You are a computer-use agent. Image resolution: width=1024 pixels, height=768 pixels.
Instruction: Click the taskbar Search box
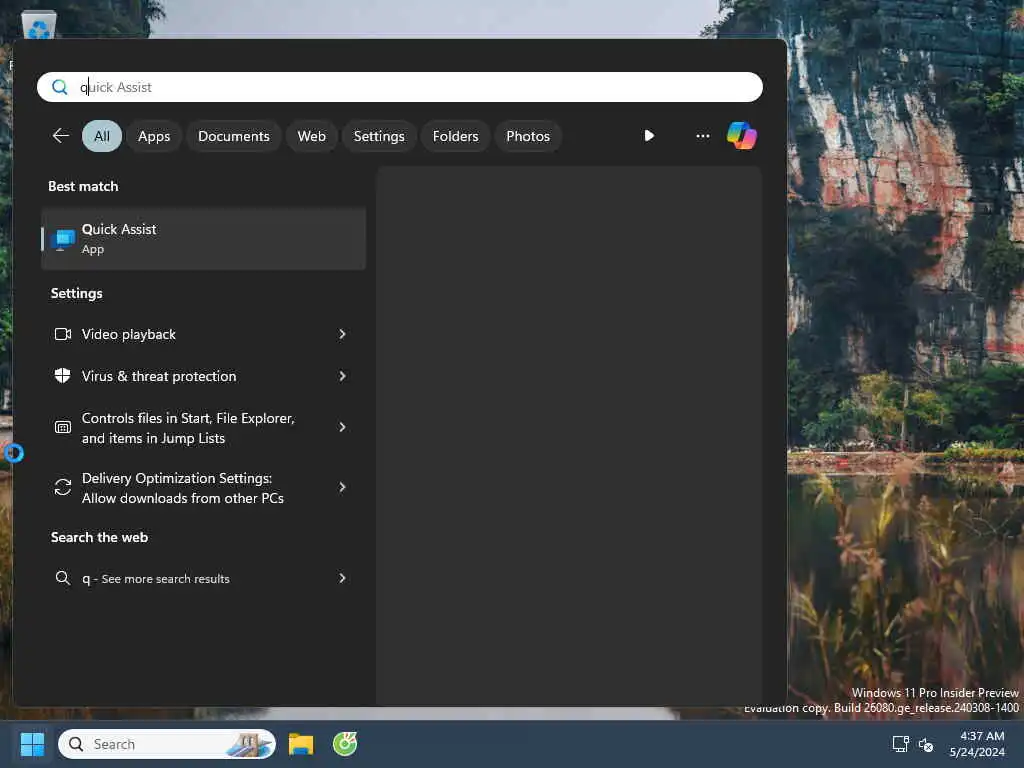point(167,744)
